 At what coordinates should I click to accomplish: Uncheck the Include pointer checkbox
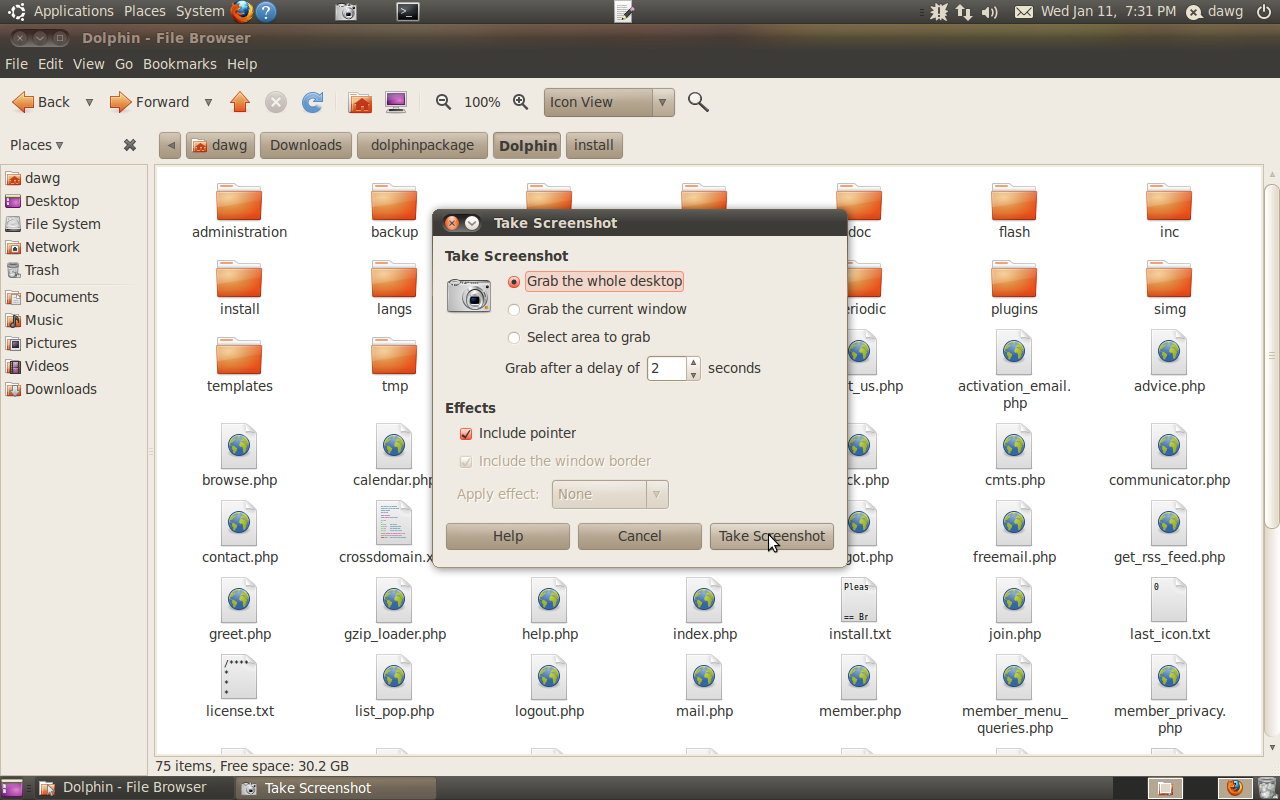(x=466, y=434)
